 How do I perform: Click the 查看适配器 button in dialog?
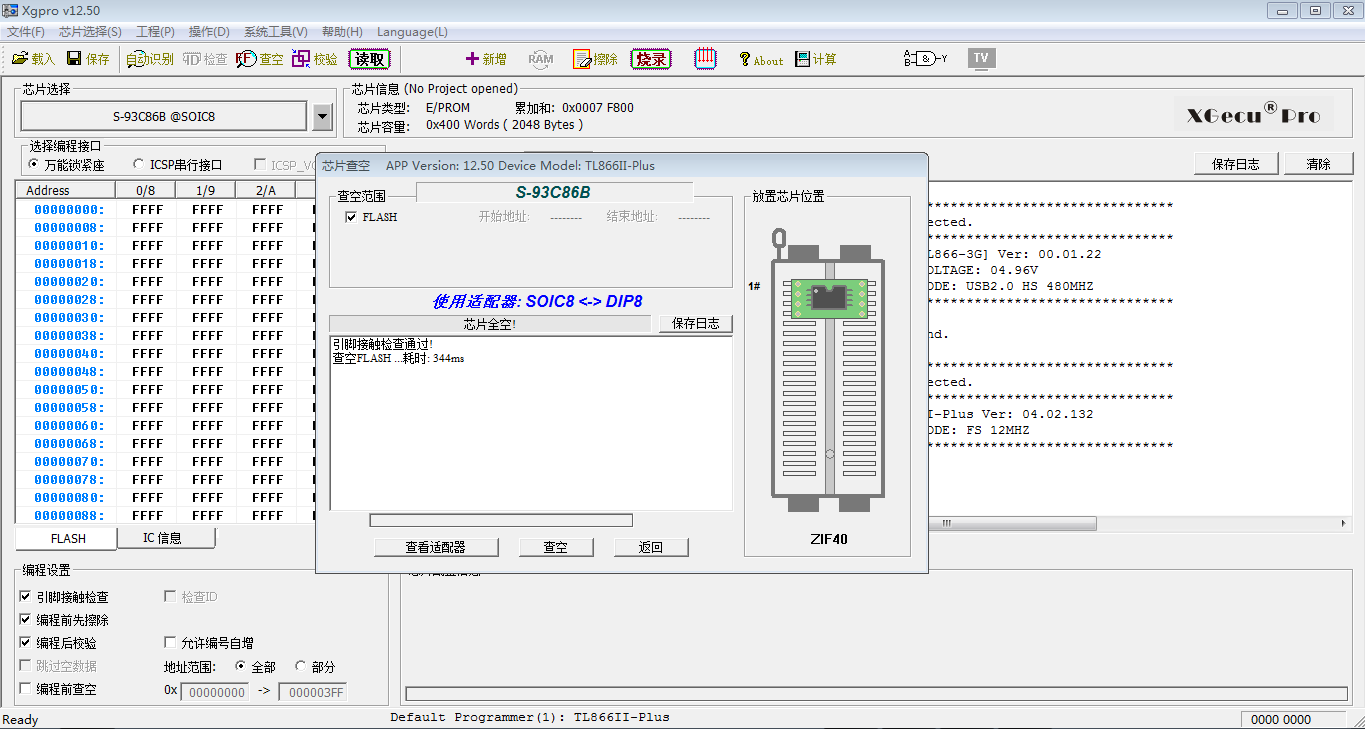[435, 547]
